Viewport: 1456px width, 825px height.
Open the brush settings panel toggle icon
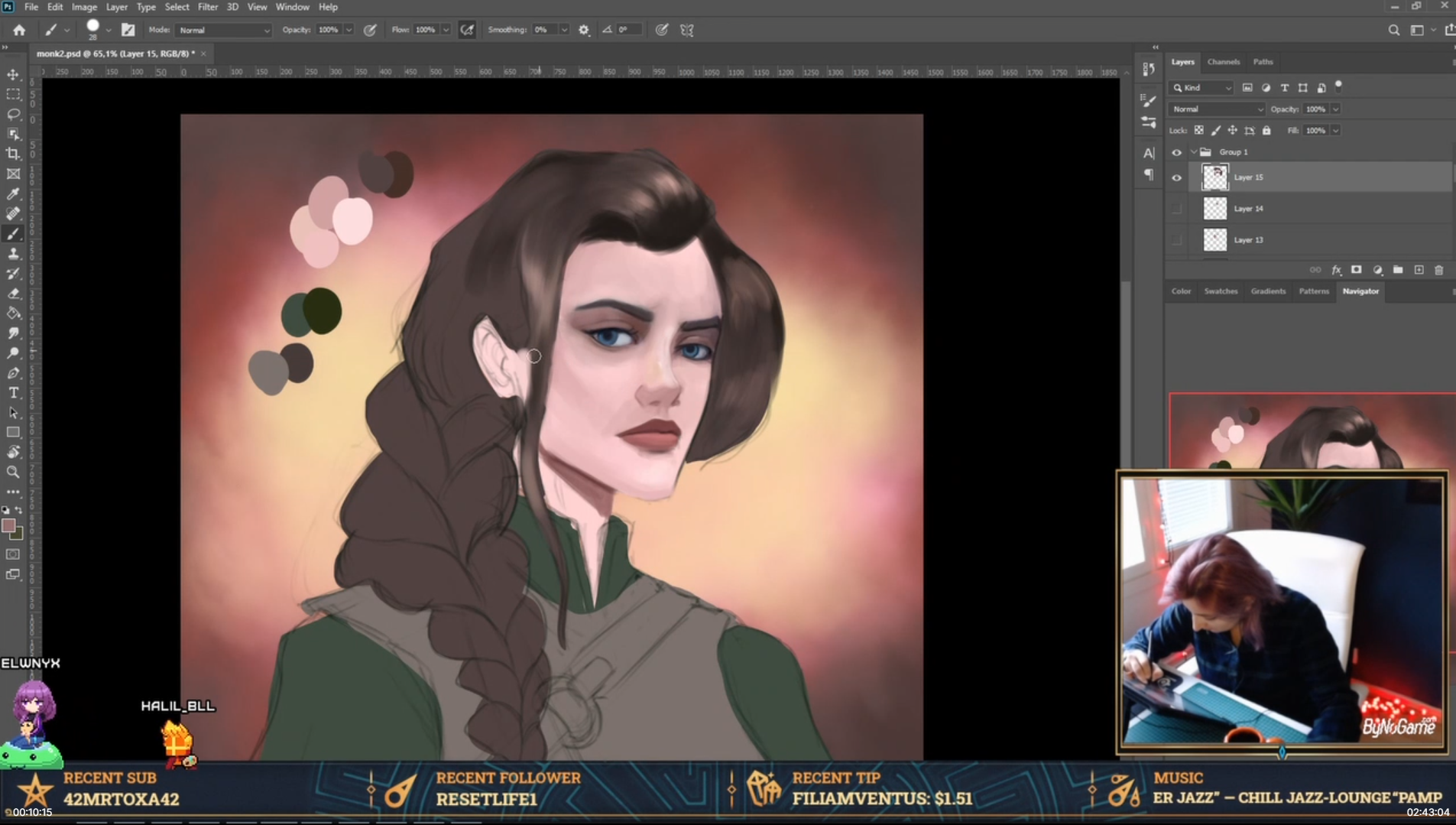(128, 30)
